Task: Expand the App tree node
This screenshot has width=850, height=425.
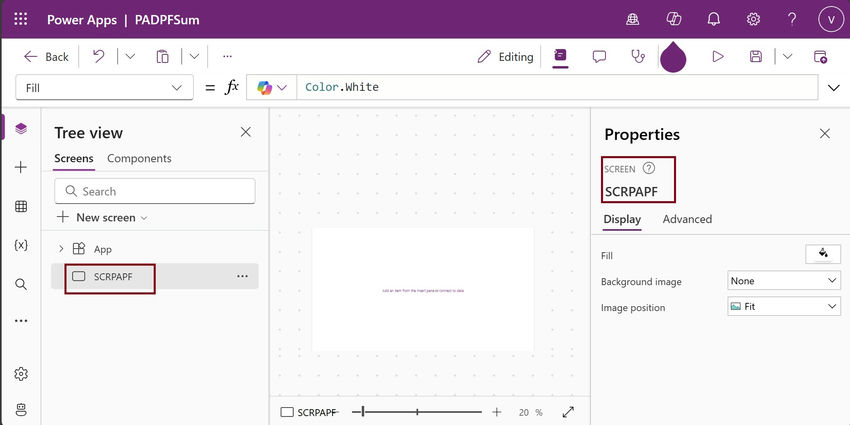Action: coord(61,249)
